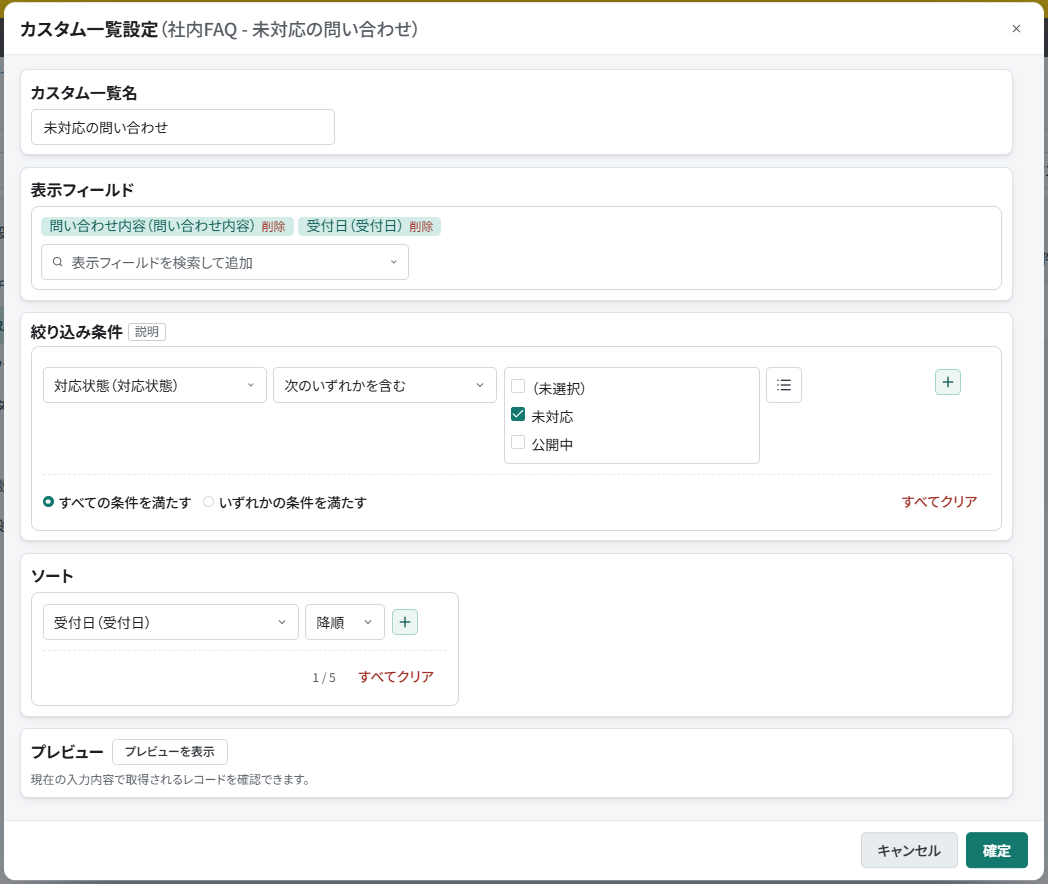This screenshot has width=1048, height=884.
Task: Open the 説明 help for 絞り込み条件
Action: point(146,331)
